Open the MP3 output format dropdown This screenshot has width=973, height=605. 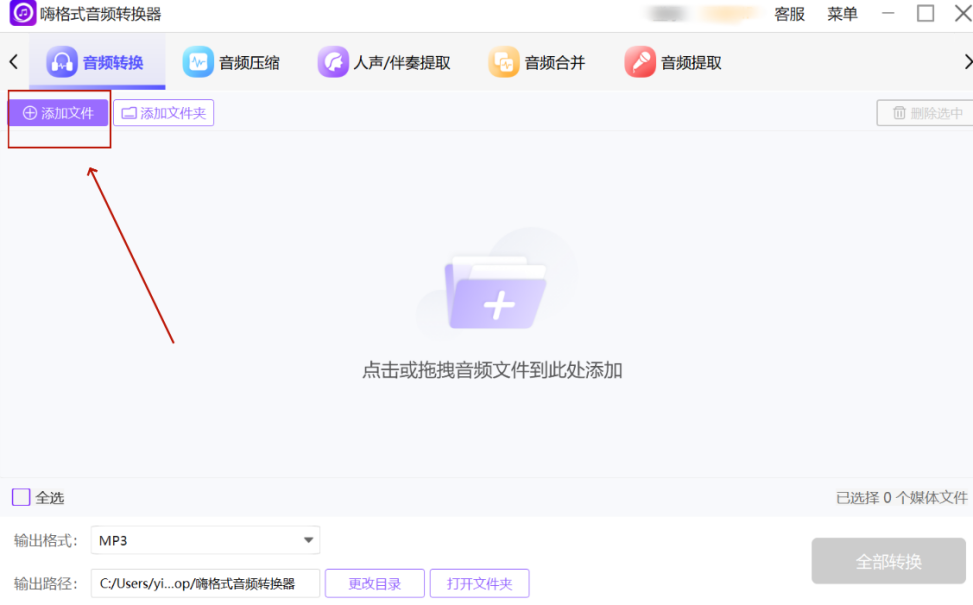tap(205, 540)
